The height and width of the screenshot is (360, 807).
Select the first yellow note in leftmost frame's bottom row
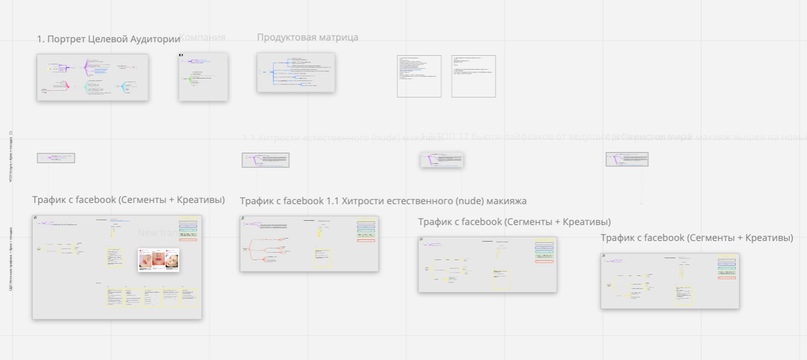[116, 298]
